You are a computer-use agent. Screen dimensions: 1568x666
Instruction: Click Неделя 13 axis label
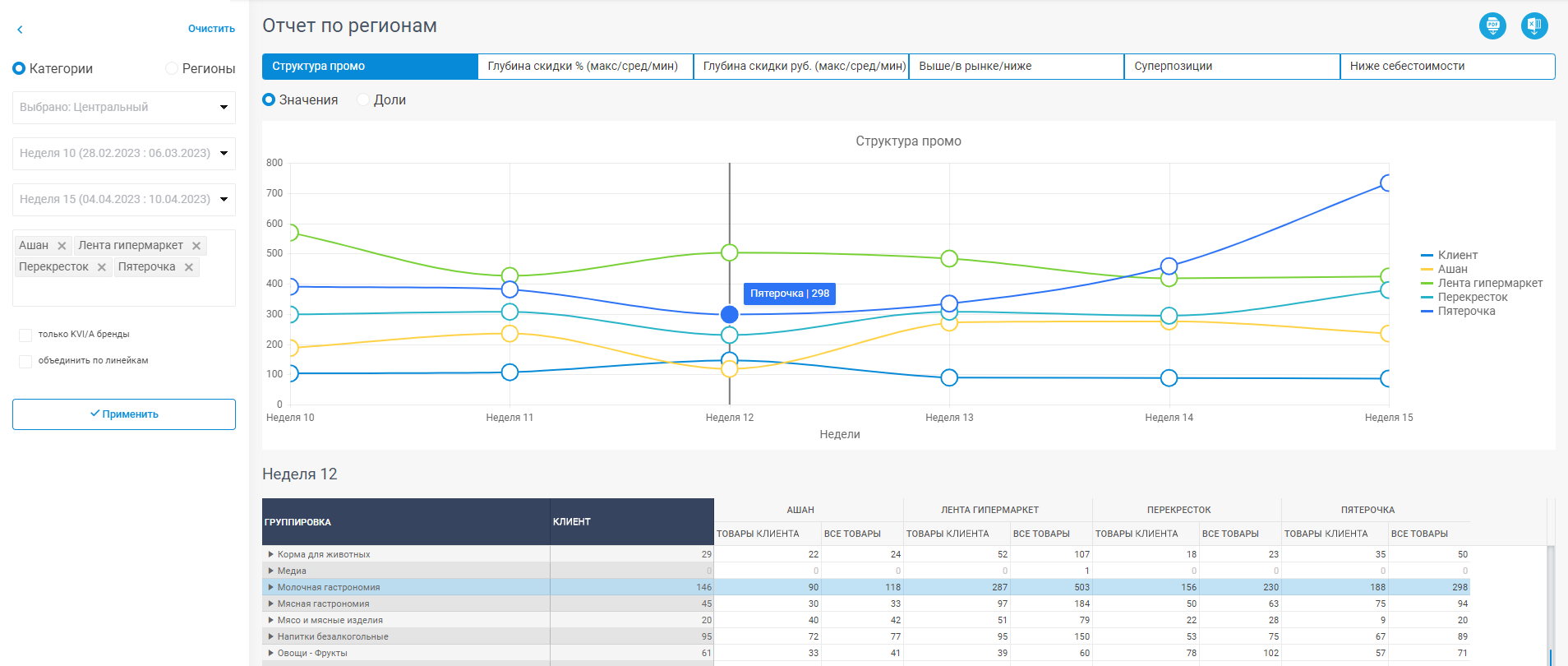(x=949, y=418)
